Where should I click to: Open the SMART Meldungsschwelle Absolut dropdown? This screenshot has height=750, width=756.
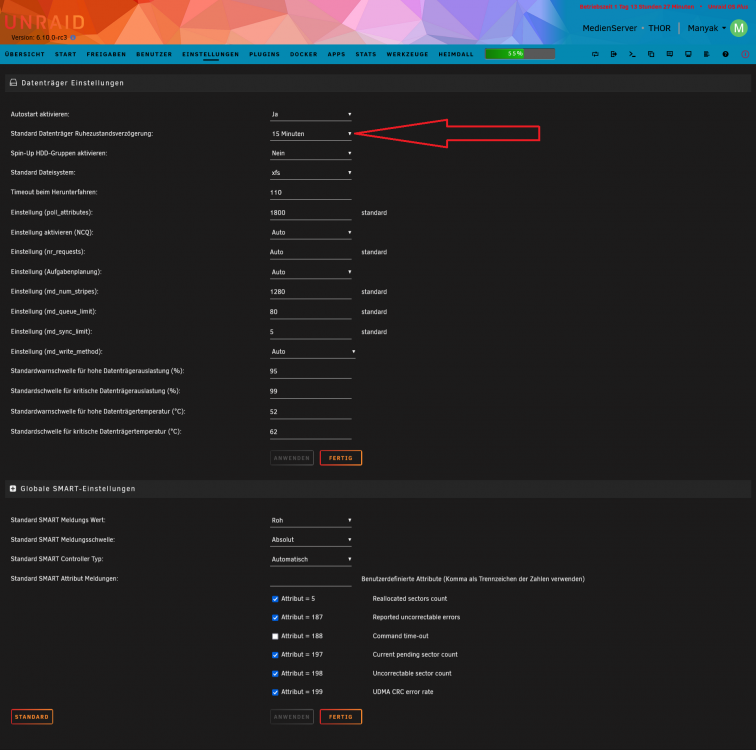[310, 540]
